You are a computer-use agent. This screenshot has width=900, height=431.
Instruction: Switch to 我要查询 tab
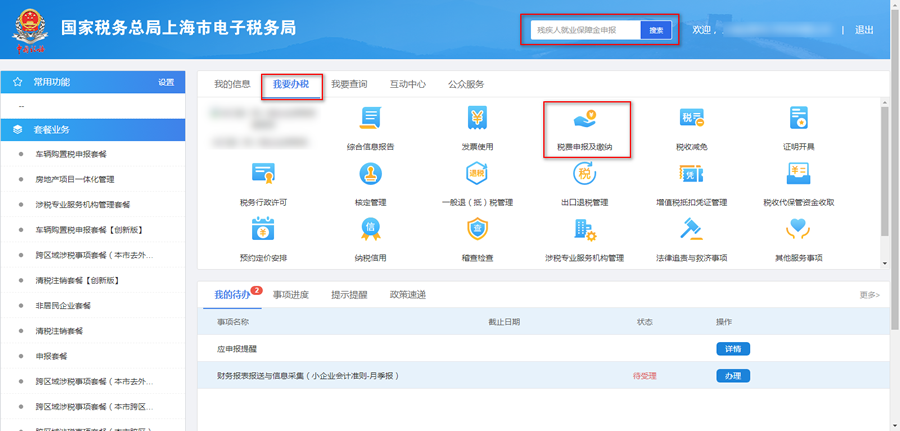click(349, 84)
